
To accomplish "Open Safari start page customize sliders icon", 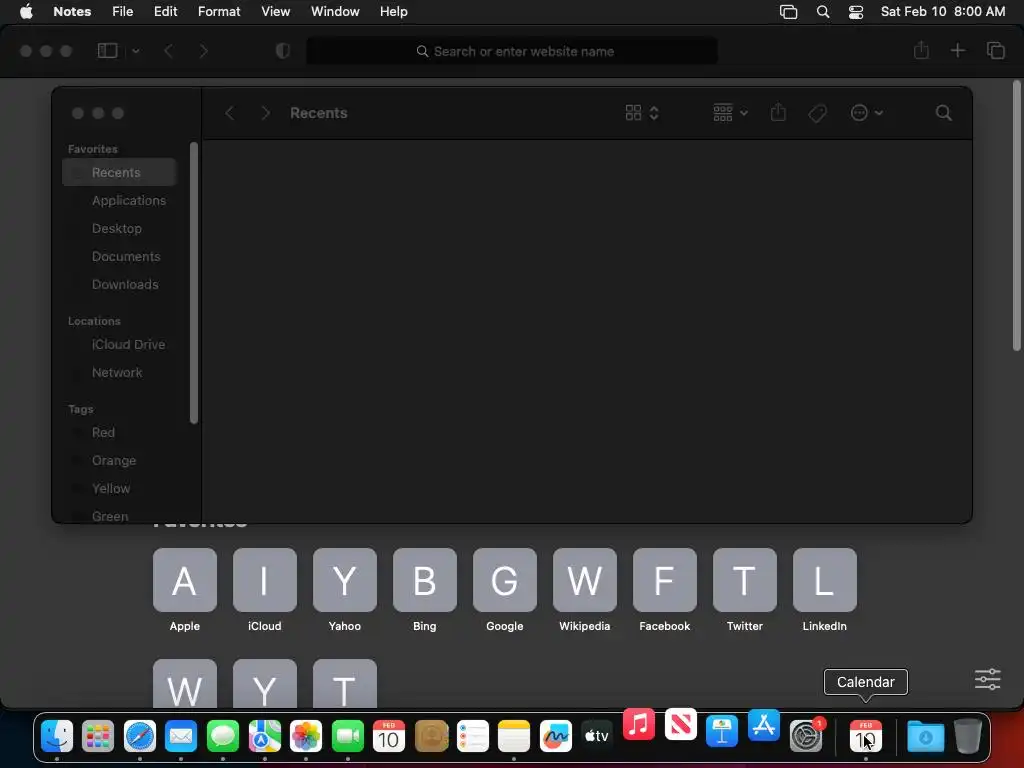I will click(x=987, y=679).
